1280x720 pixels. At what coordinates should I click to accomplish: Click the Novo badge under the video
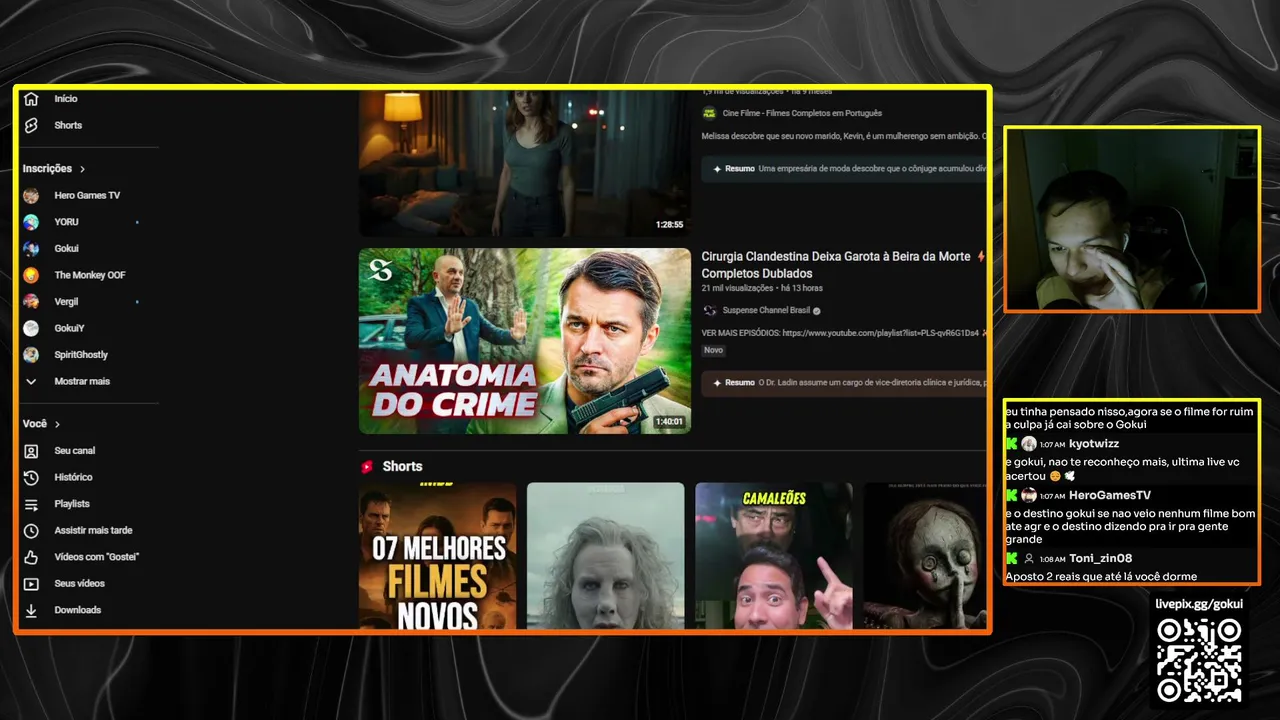(x=713, y=350)
